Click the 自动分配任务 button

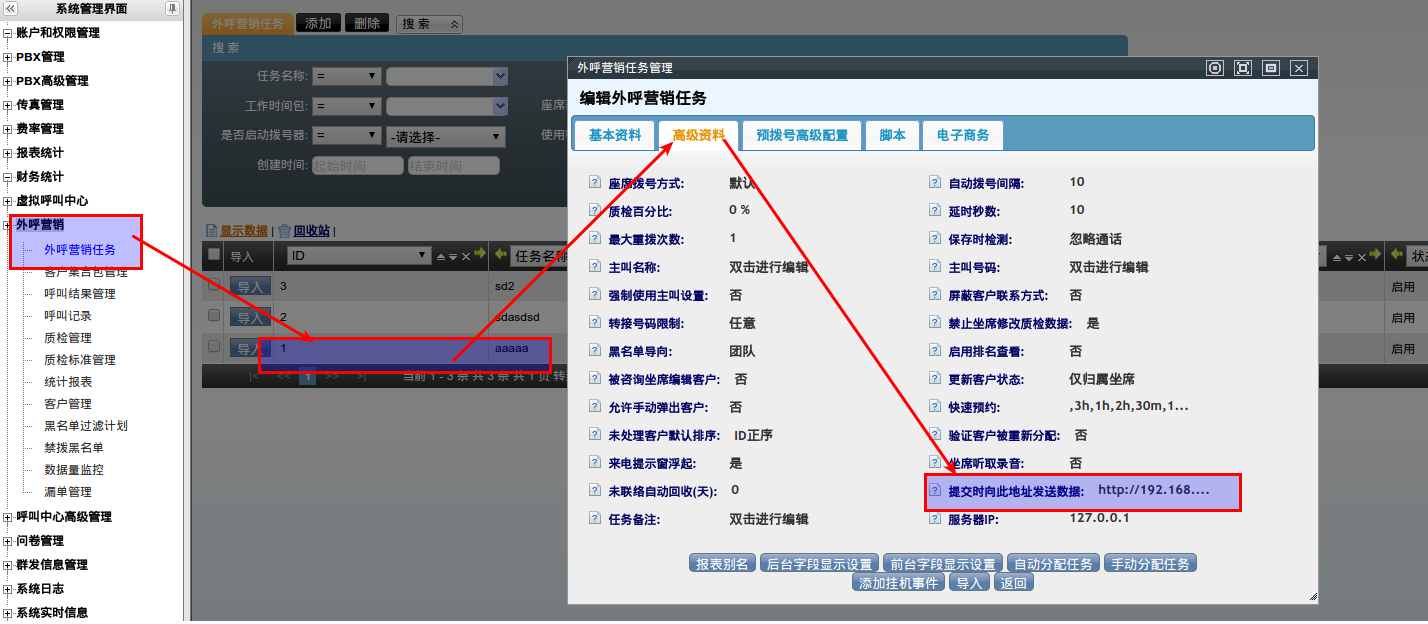pos(1052,564)
